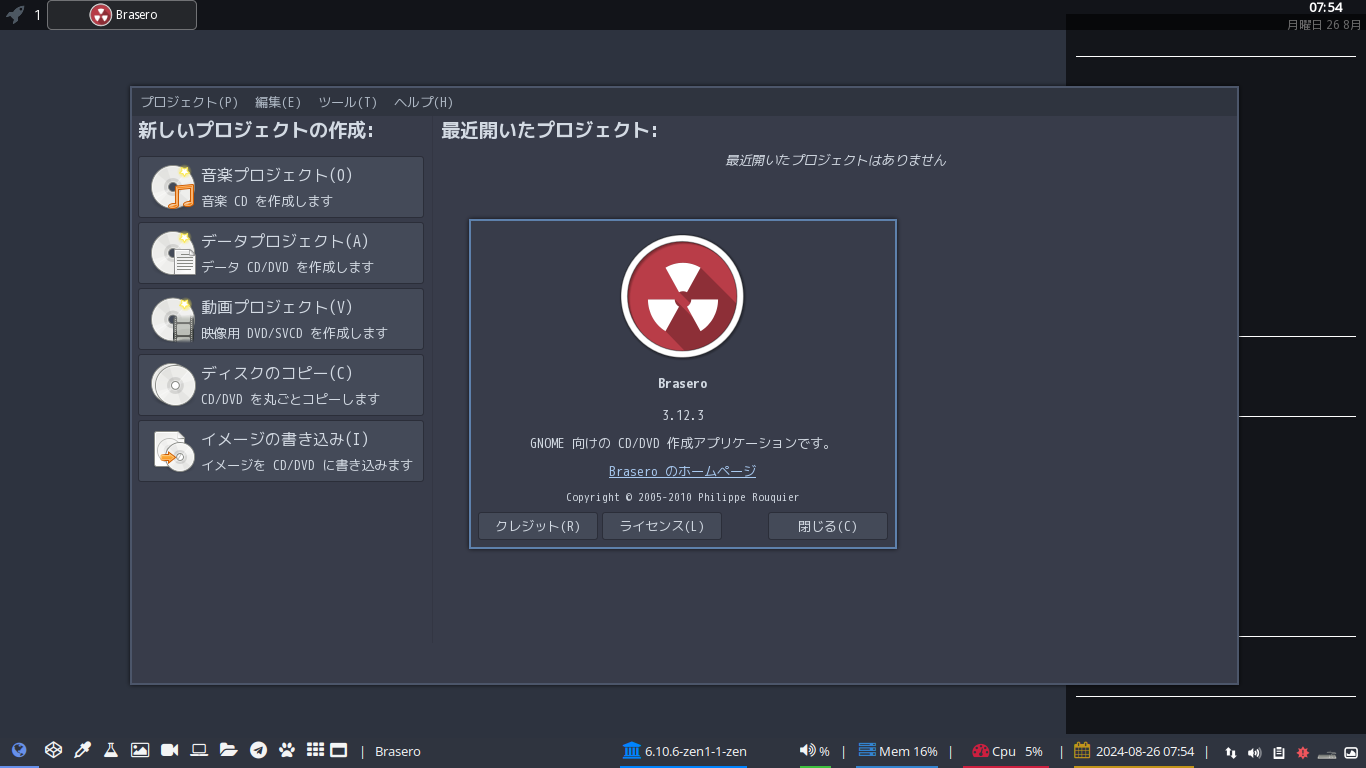This screenshot has width=1366, height=768.
Task: Click the data project disc icon
Action: click(172, 253)
